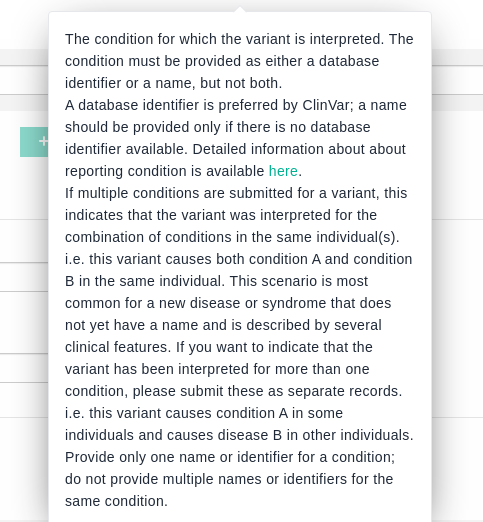Viewport: 483px width, 522px height.
Task: Select text 'identifier or a name, but not both.'
Action: [173, 83]
